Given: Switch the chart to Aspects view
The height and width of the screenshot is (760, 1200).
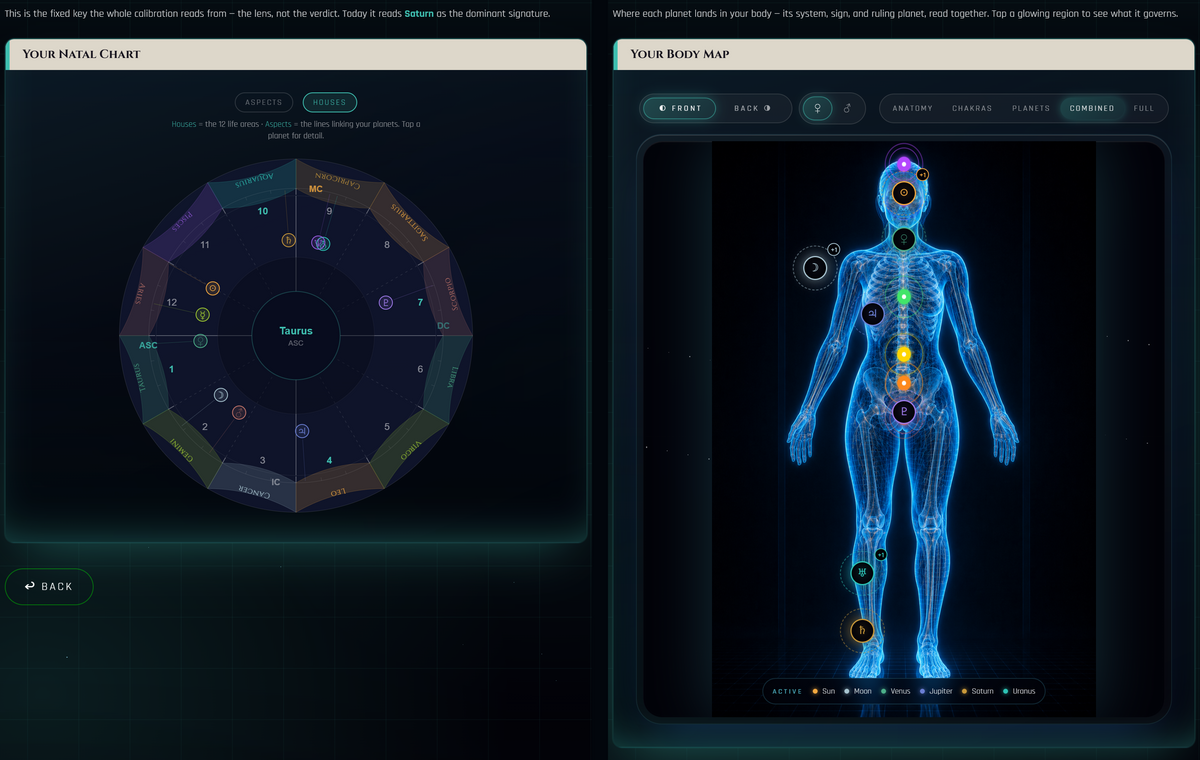Looking at the screenshot, I should 264,102.
